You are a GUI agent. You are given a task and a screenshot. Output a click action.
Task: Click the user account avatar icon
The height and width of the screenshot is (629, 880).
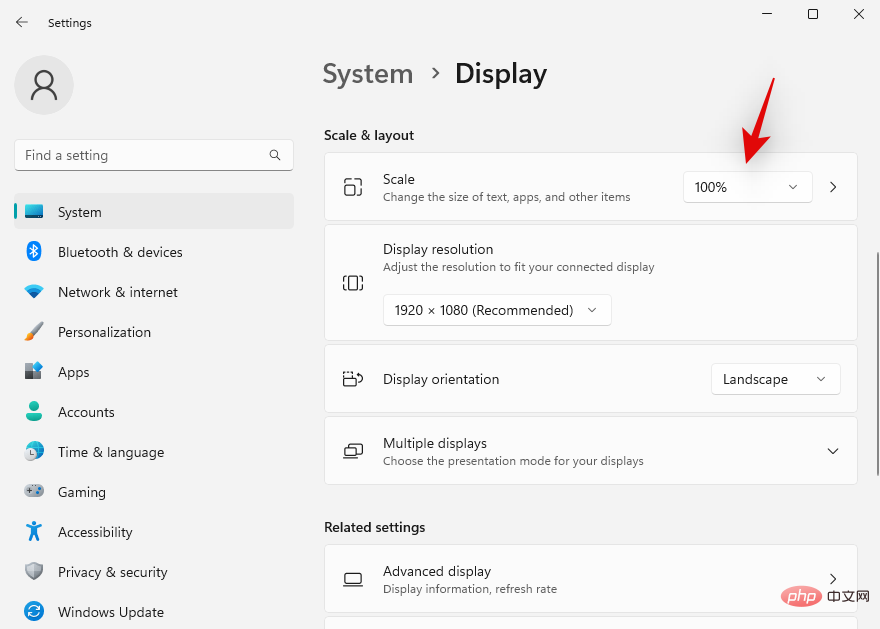click(43, 85)
